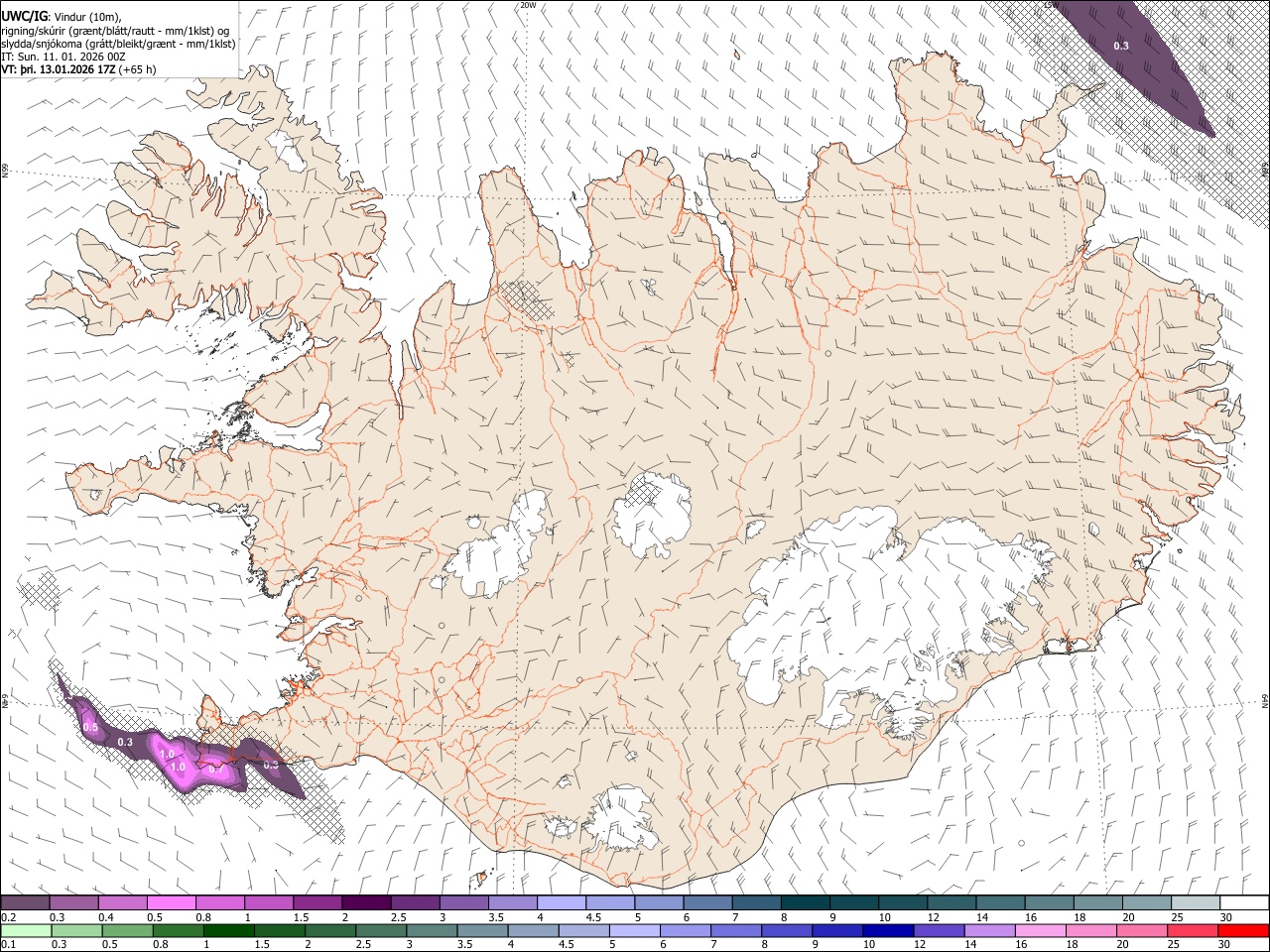Select the dark teal snow swatch for 8–9
The height and width of the screenshot is (952, 1270).
806,903
